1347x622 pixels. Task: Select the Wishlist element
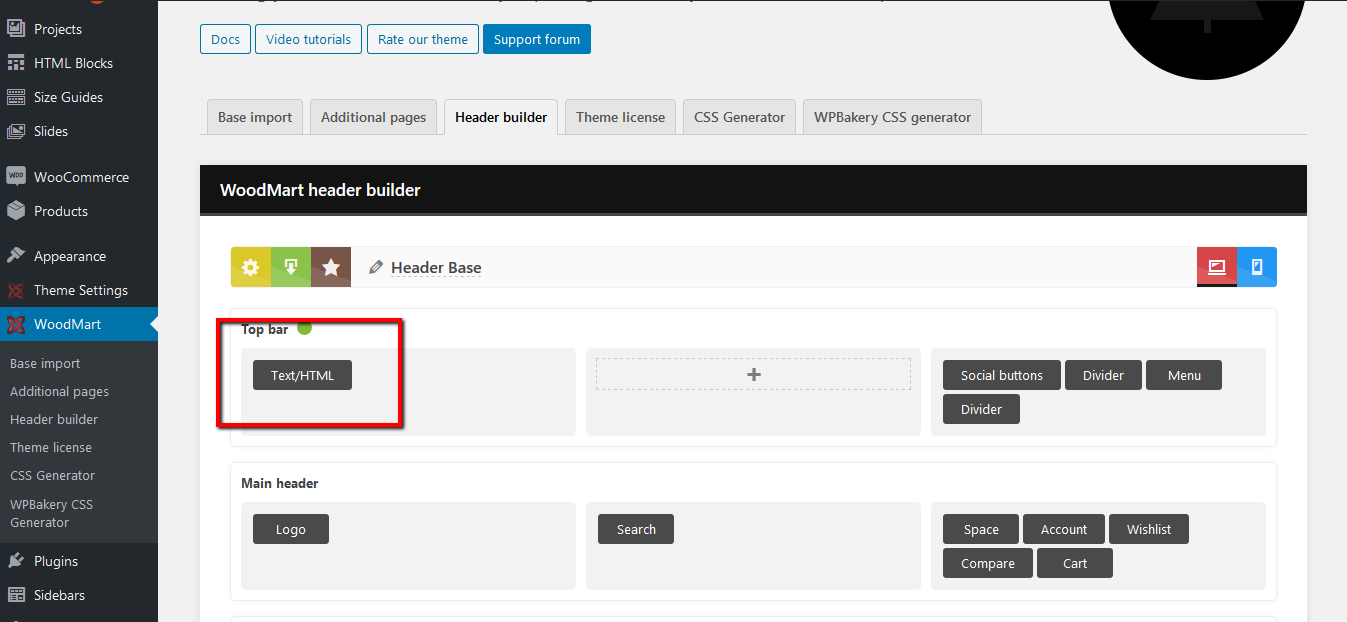click(1149, 529)
